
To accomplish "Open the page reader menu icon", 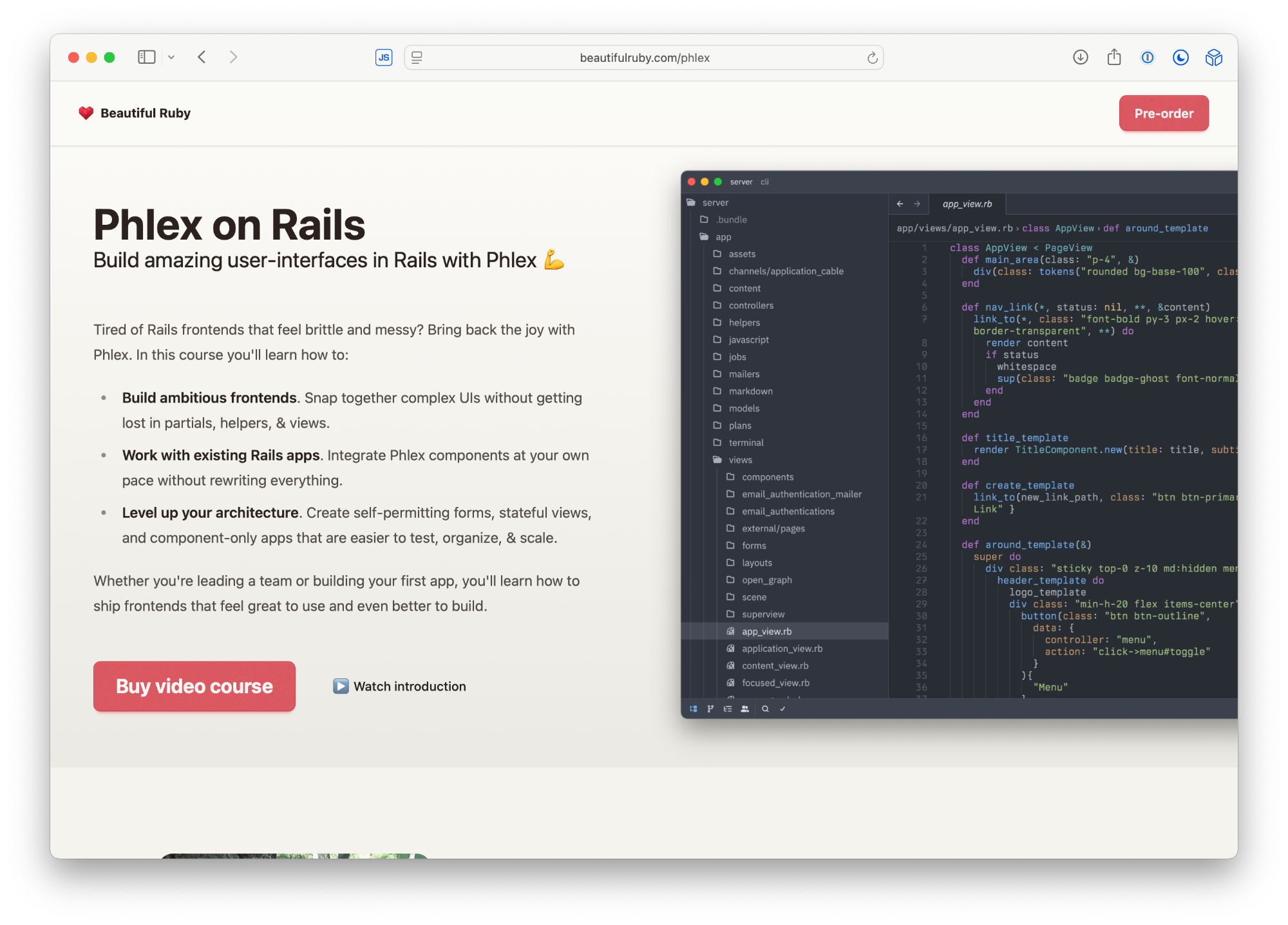I will pos(417,57).
